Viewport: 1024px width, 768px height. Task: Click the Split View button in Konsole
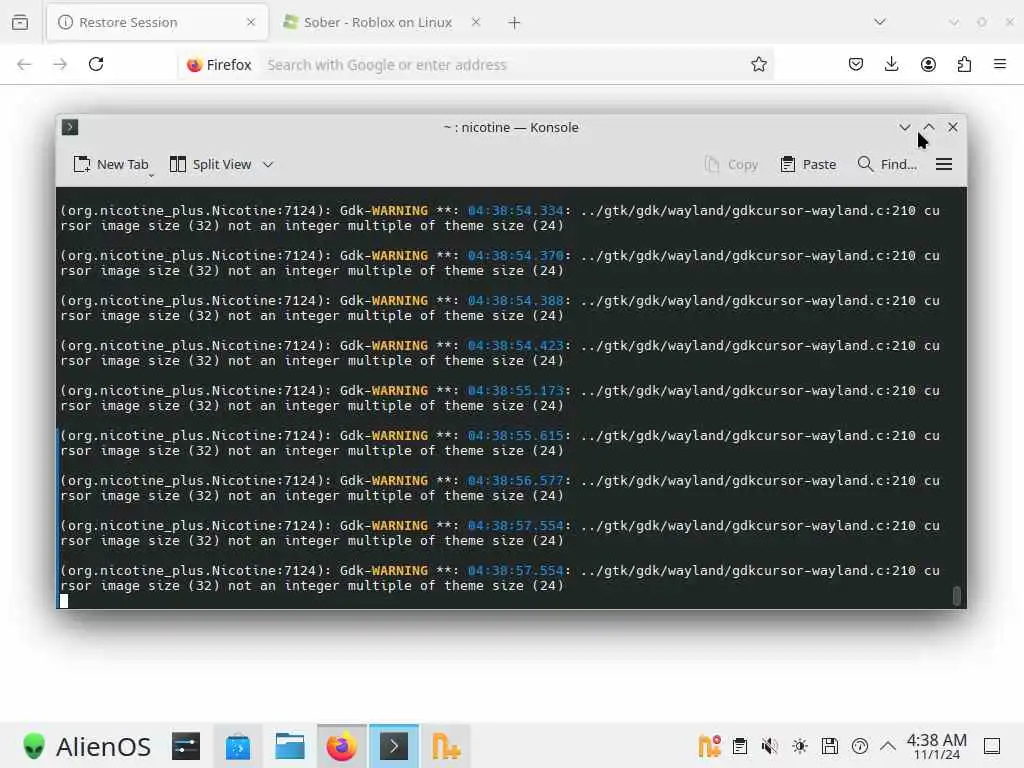(210, 165)
